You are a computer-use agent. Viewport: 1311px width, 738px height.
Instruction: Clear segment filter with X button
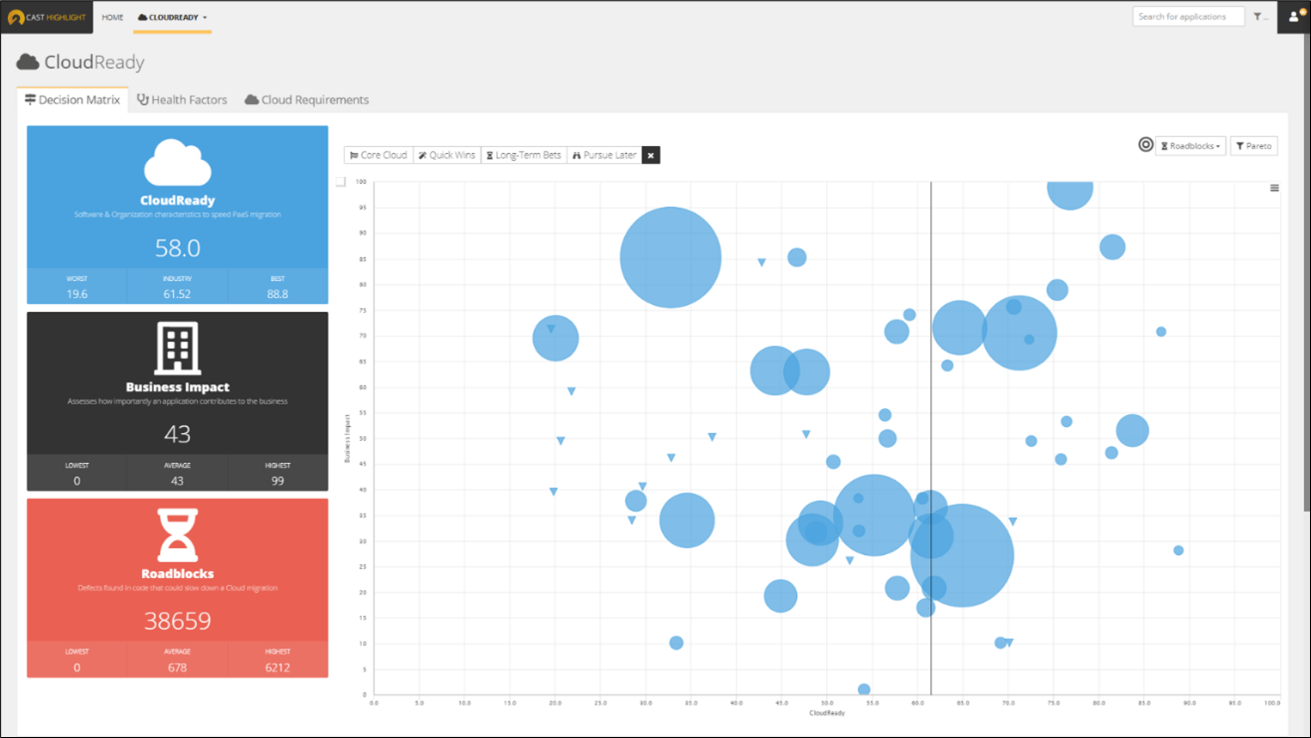[651, 155]
